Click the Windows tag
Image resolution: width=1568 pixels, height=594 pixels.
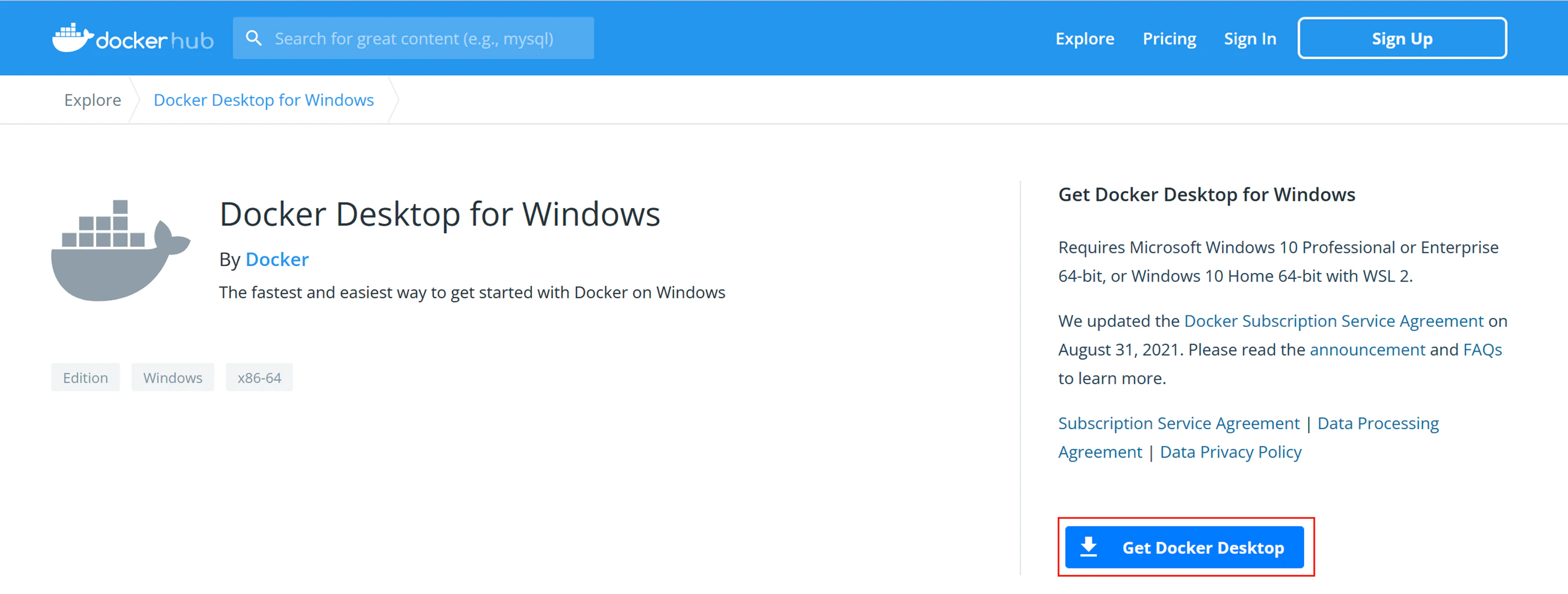point(173,377)
